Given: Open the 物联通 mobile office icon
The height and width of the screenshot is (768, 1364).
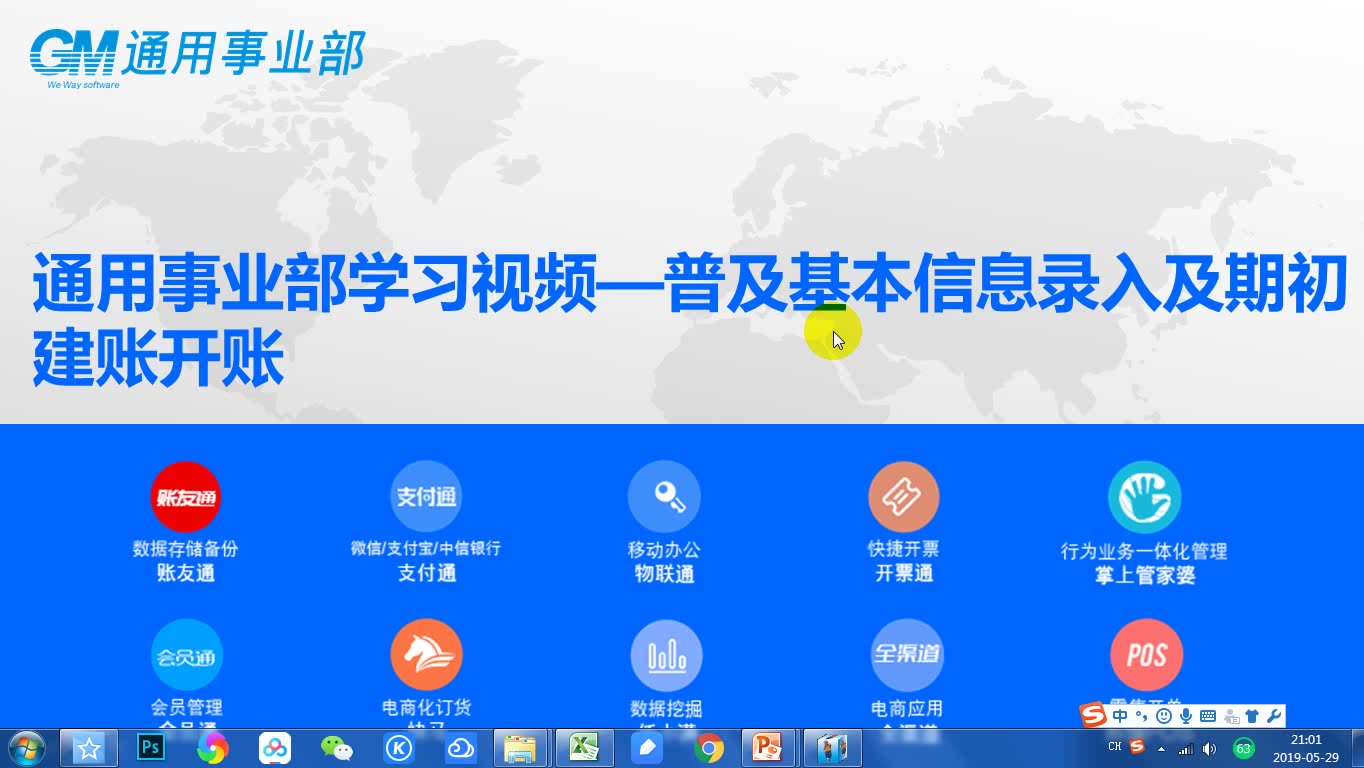Looking at the screenshot, I should 664,497.
